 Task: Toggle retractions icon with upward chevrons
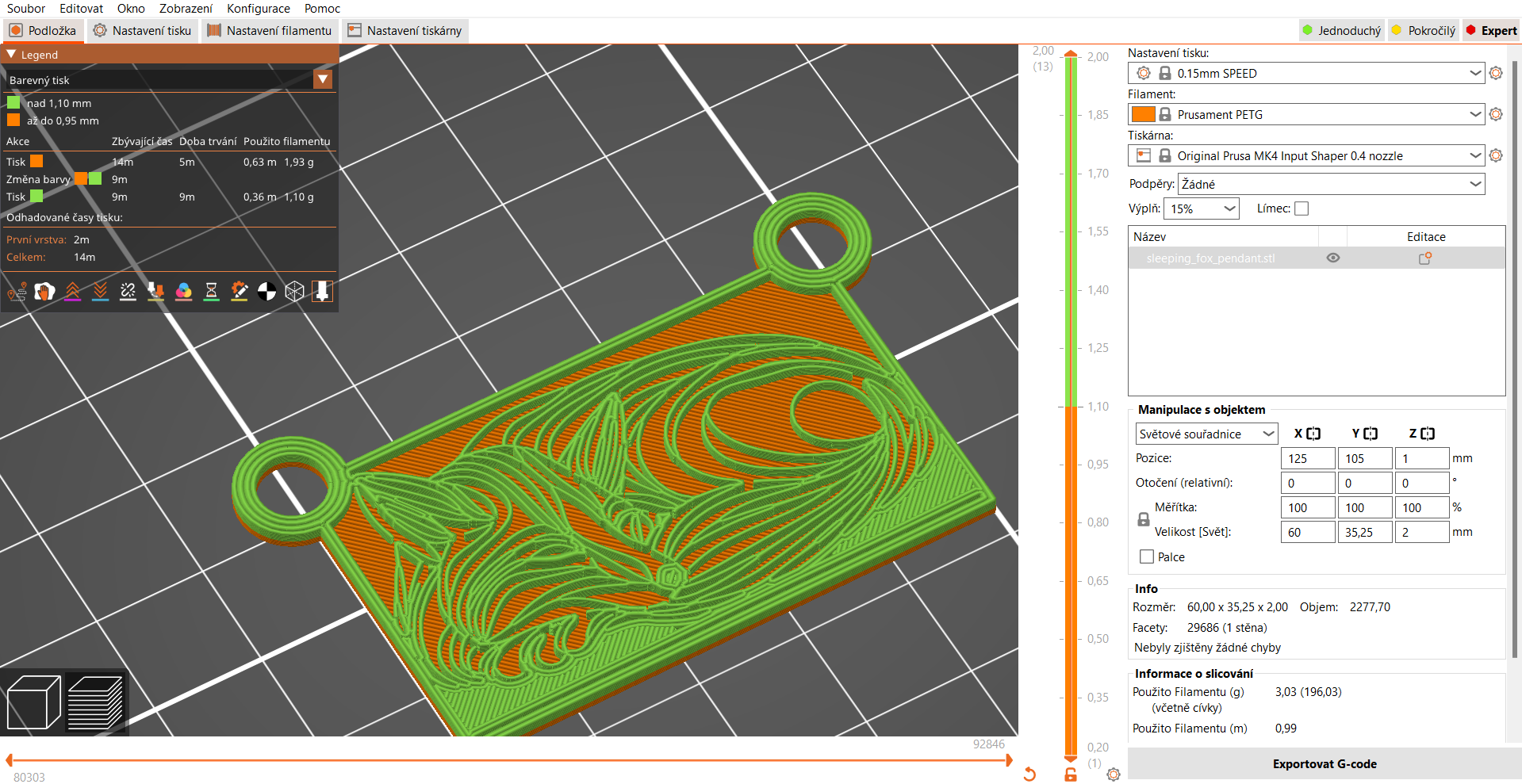point(72,292)
